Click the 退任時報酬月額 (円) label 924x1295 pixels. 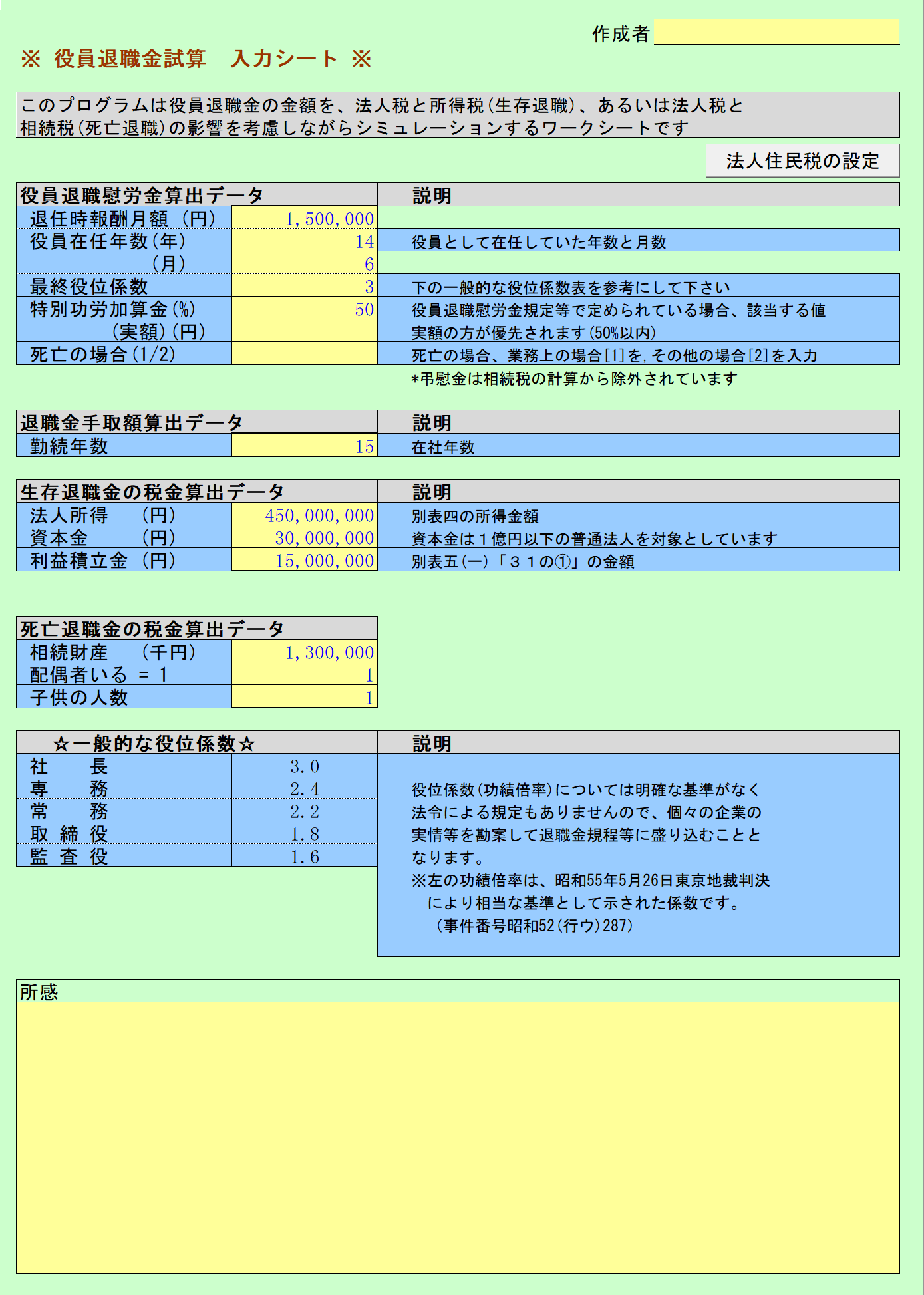[x=123, y=217]
